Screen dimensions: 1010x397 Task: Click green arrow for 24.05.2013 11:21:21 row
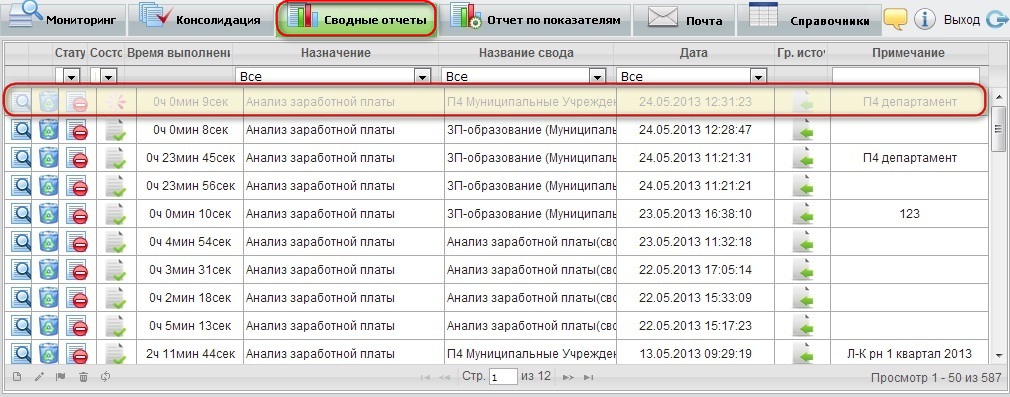click(x=802, y=187)
